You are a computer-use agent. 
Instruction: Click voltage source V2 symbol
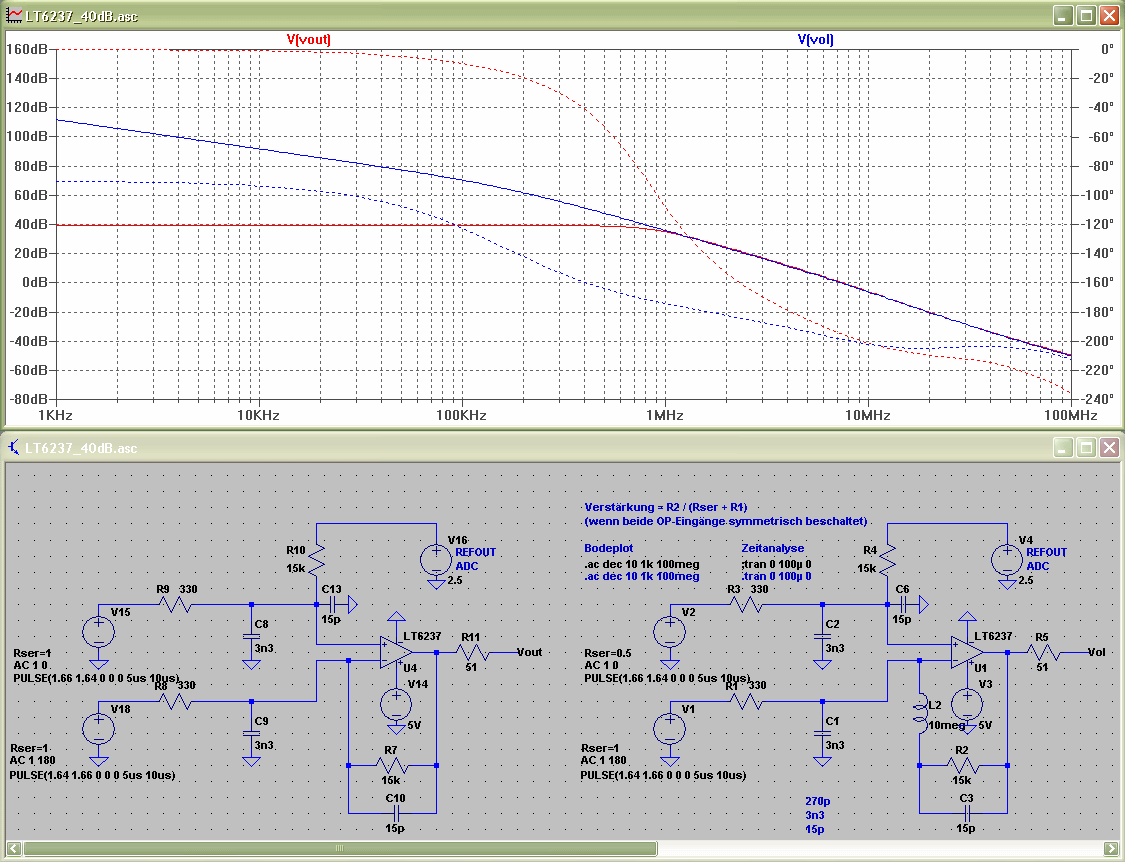[x=669, y=632]
